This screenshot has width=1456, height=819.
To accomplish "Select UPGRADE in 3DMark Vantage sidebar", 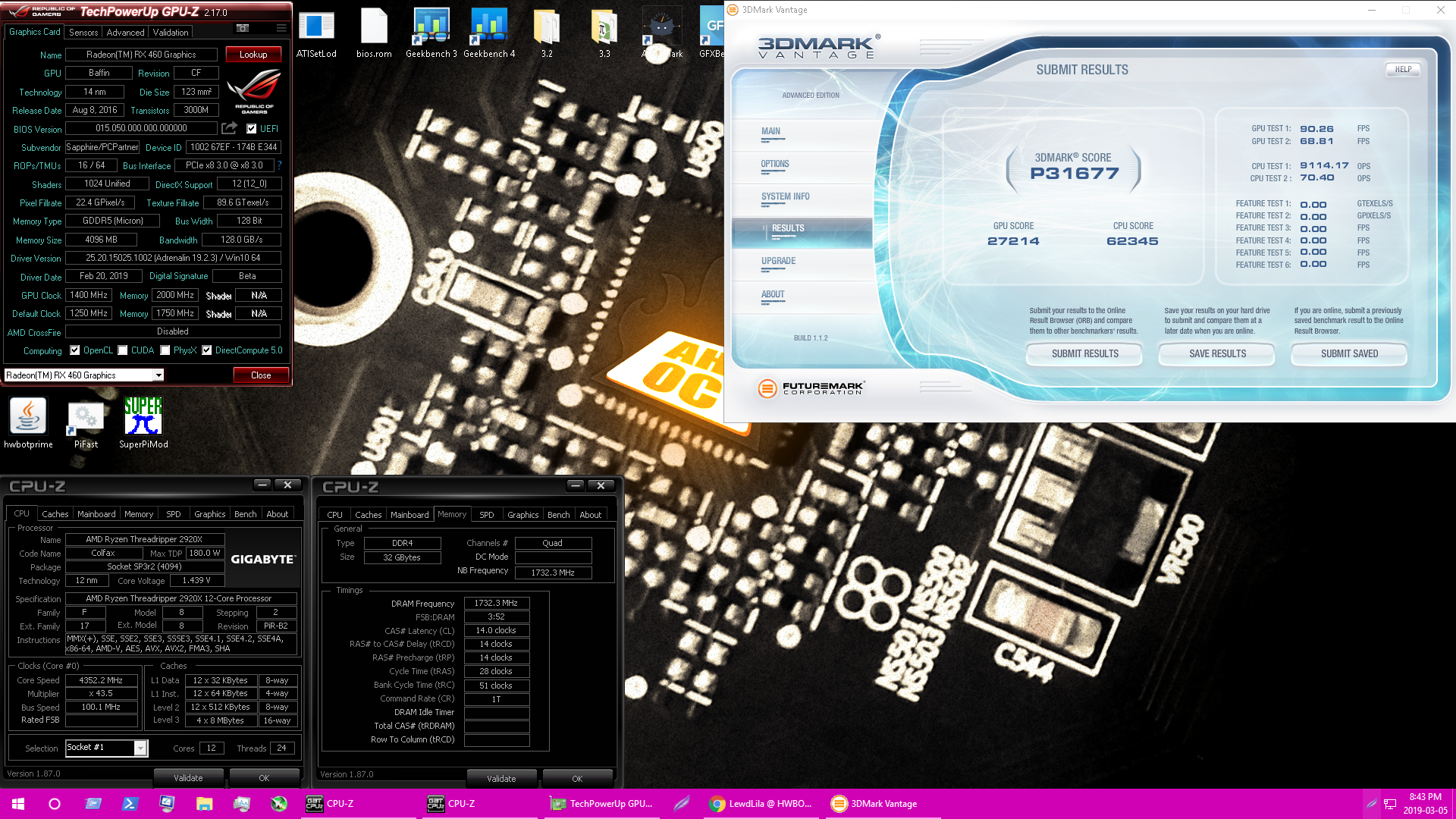I will [x=802, y=264].
